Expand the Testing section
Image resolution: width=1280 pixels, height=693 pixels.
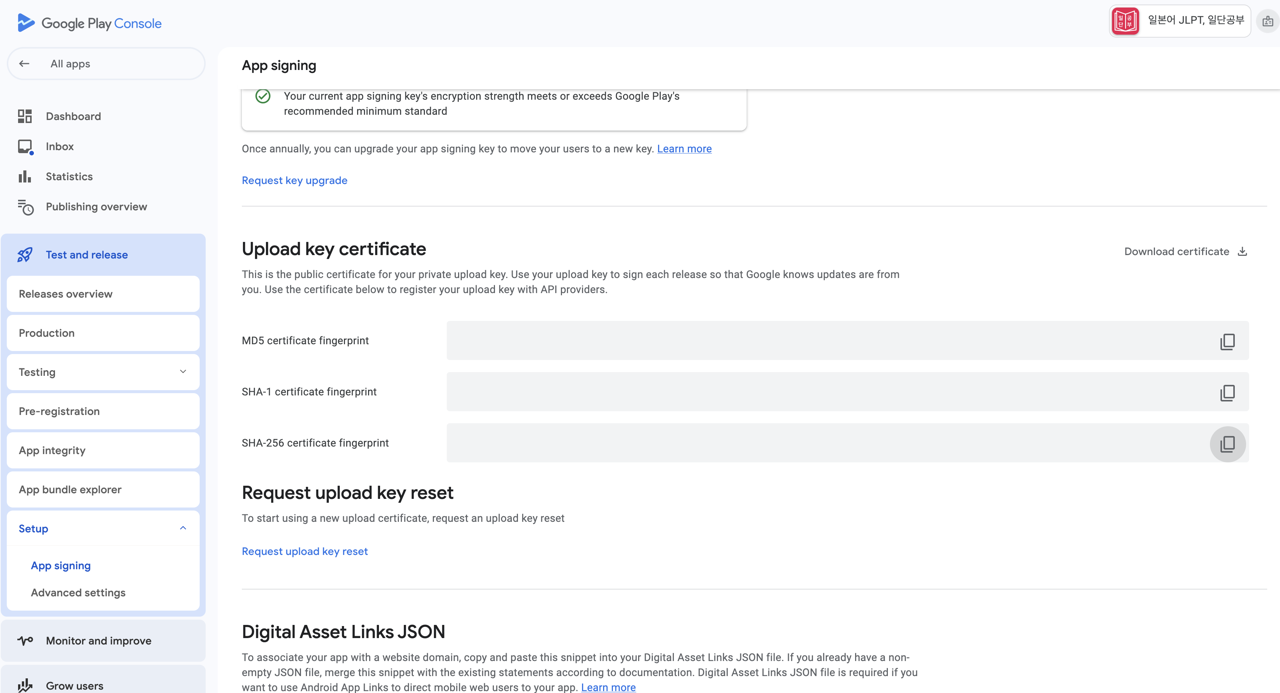point(182,371)
